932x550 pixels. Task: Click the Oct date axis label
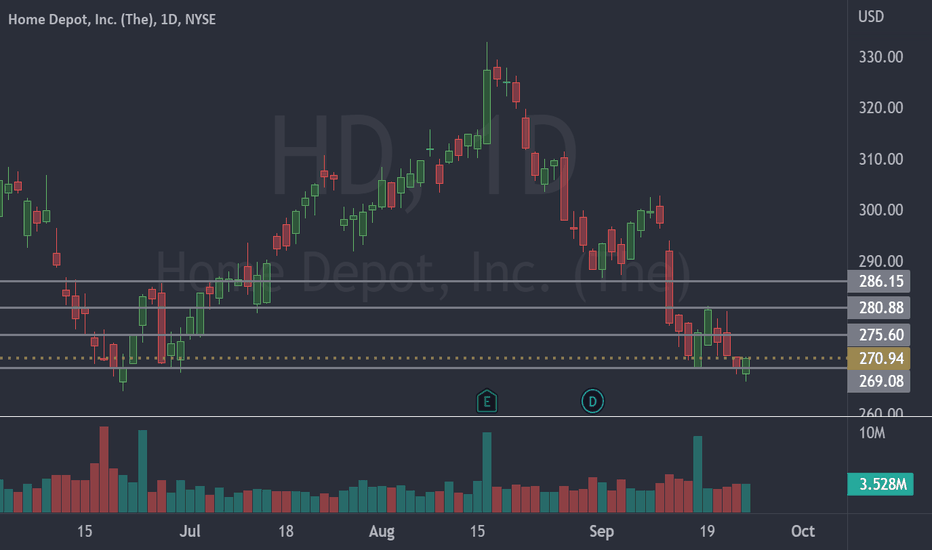[x=802, y=531]
